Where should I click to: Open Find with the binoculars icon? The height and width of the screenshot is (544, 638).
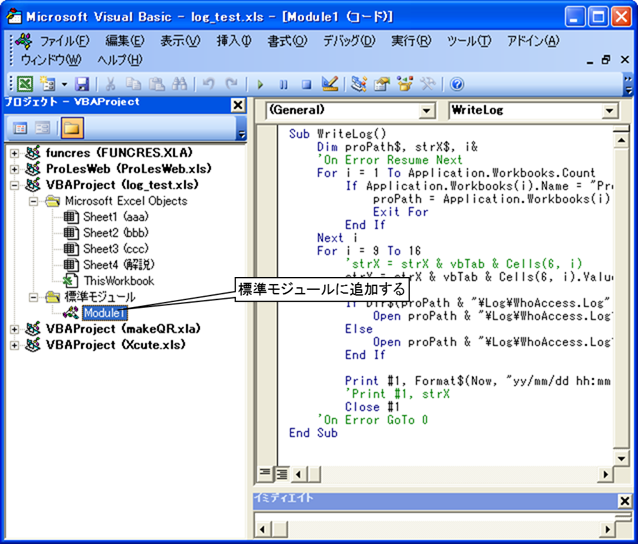pos(179,84)
